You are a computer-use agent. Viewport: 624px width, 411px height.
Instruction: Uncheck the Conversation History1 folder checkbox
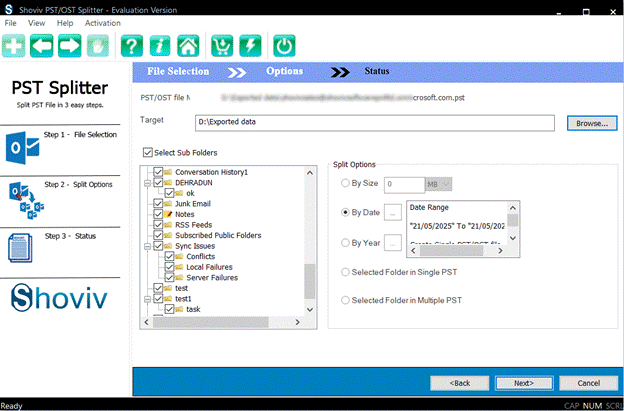tap(158, 172)
